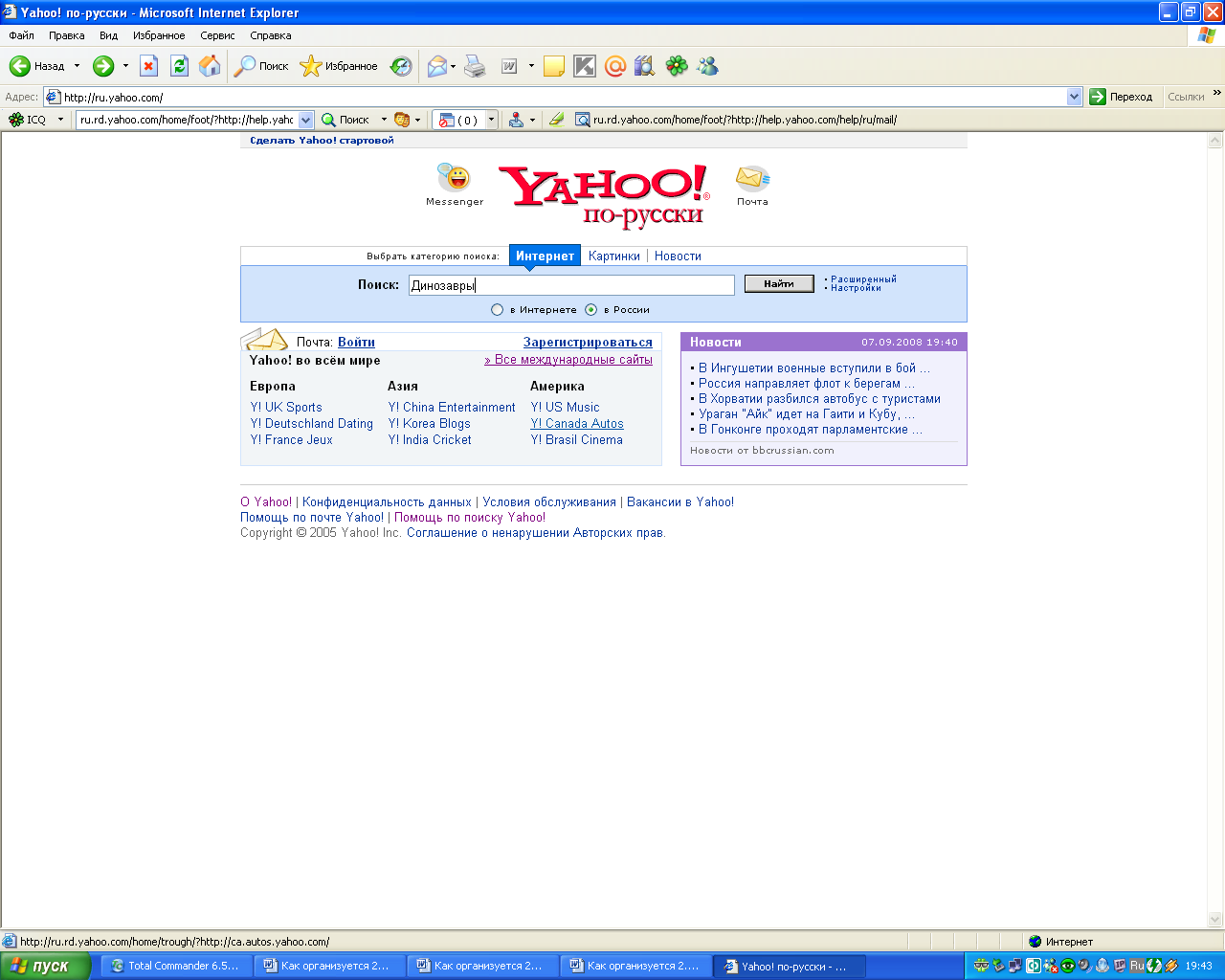Open the address bar dropdown arrow

[1074, 97]
